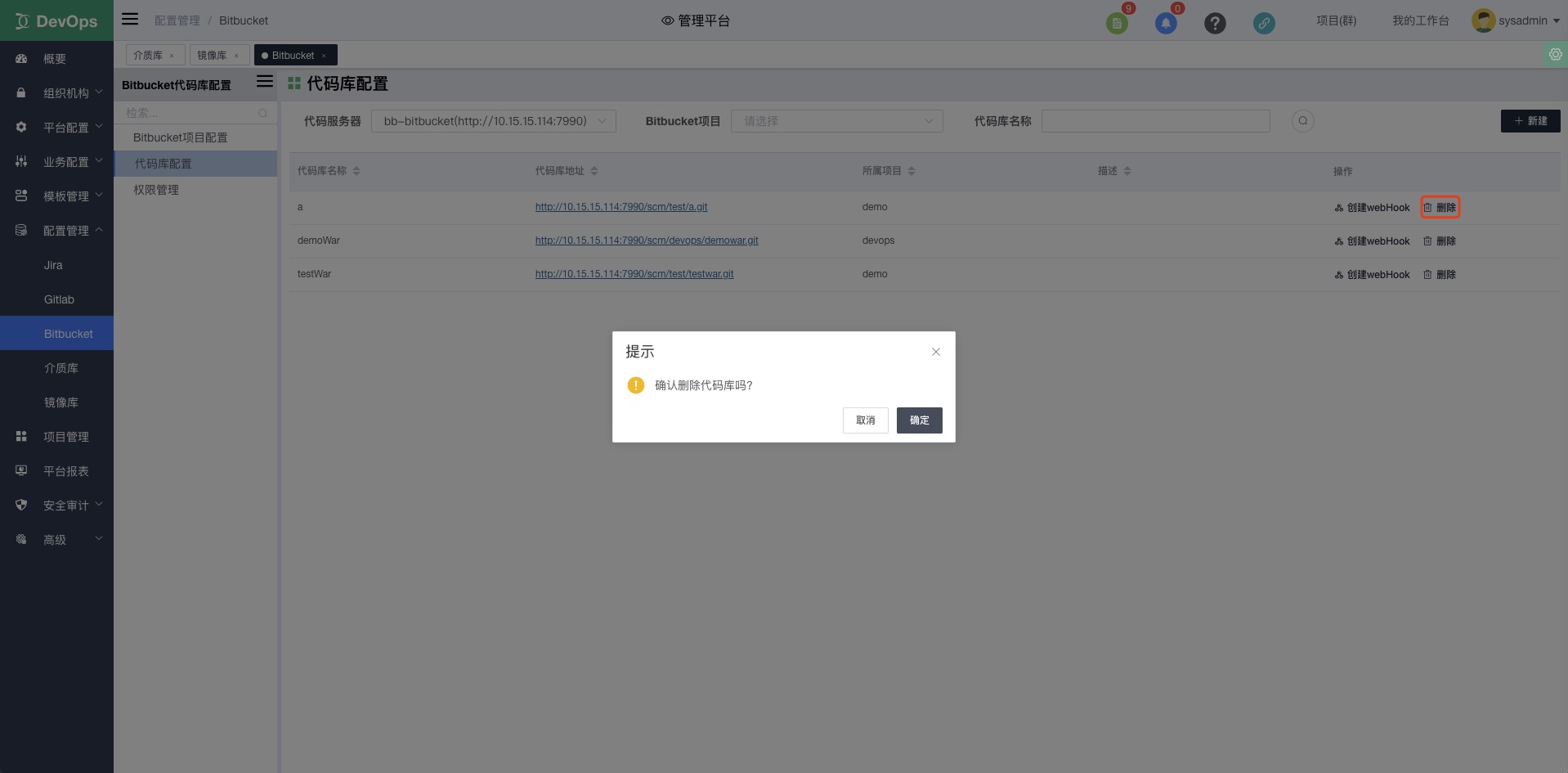This screenshot has width=1568, height=773.
Task: Click the DevOps logo
Action: [56, 20]
